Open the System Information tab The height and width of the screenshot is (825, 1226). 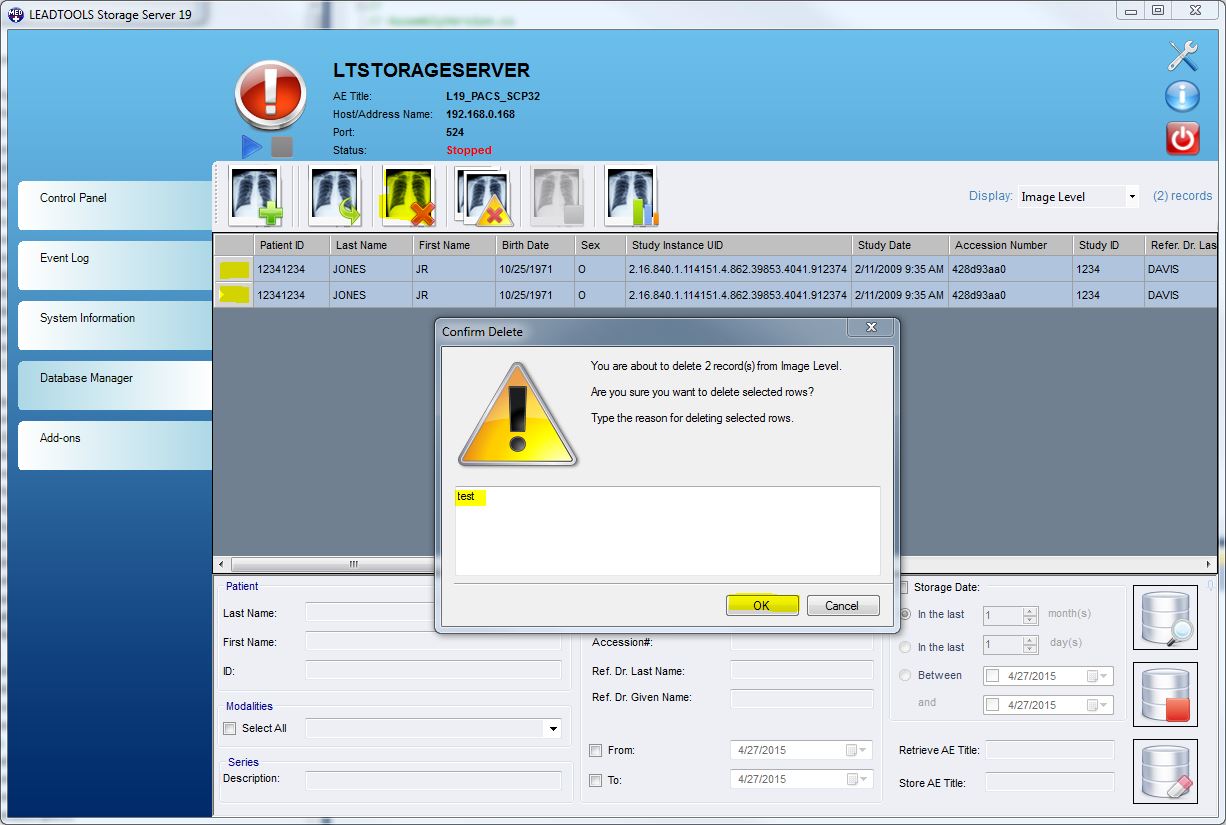[115, 326]
